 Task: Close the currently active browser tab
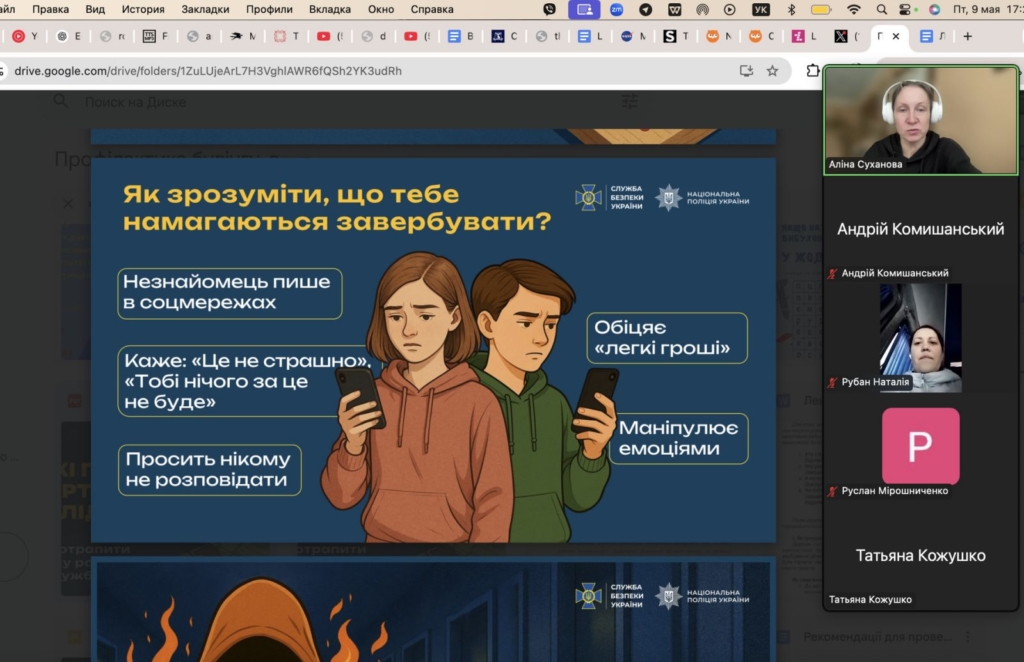896,36
